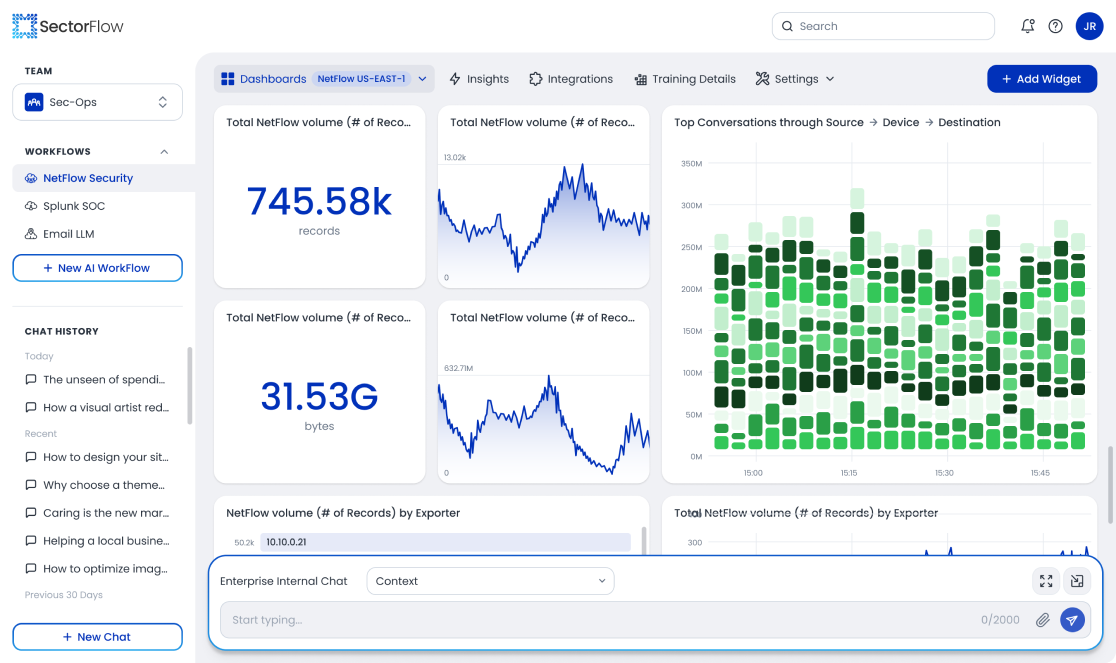Viewport: 1116px width, 663px height.
Task: Minimize the chat panel icon
Action: [x=1078, y=581]
